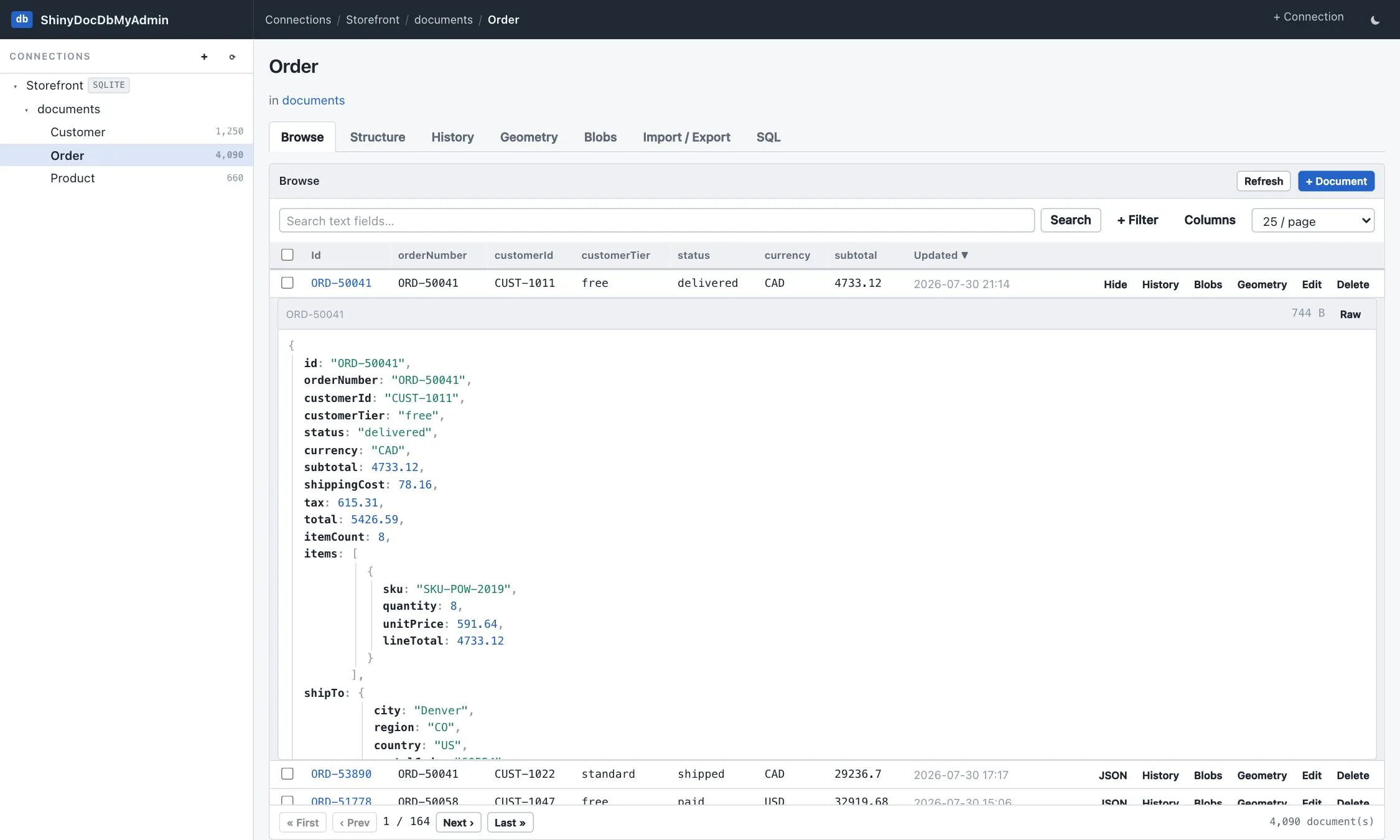Viewport: 1400px width, 840px height.
Task: View geometry of ORD-53890 row
Action: click(1262, 775)
